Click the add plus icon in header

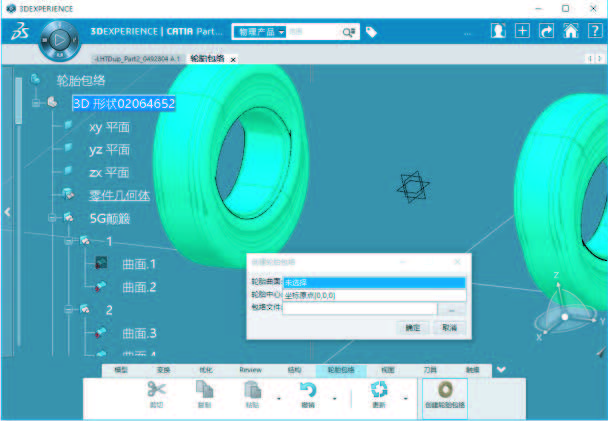click(x=522, y=31)
